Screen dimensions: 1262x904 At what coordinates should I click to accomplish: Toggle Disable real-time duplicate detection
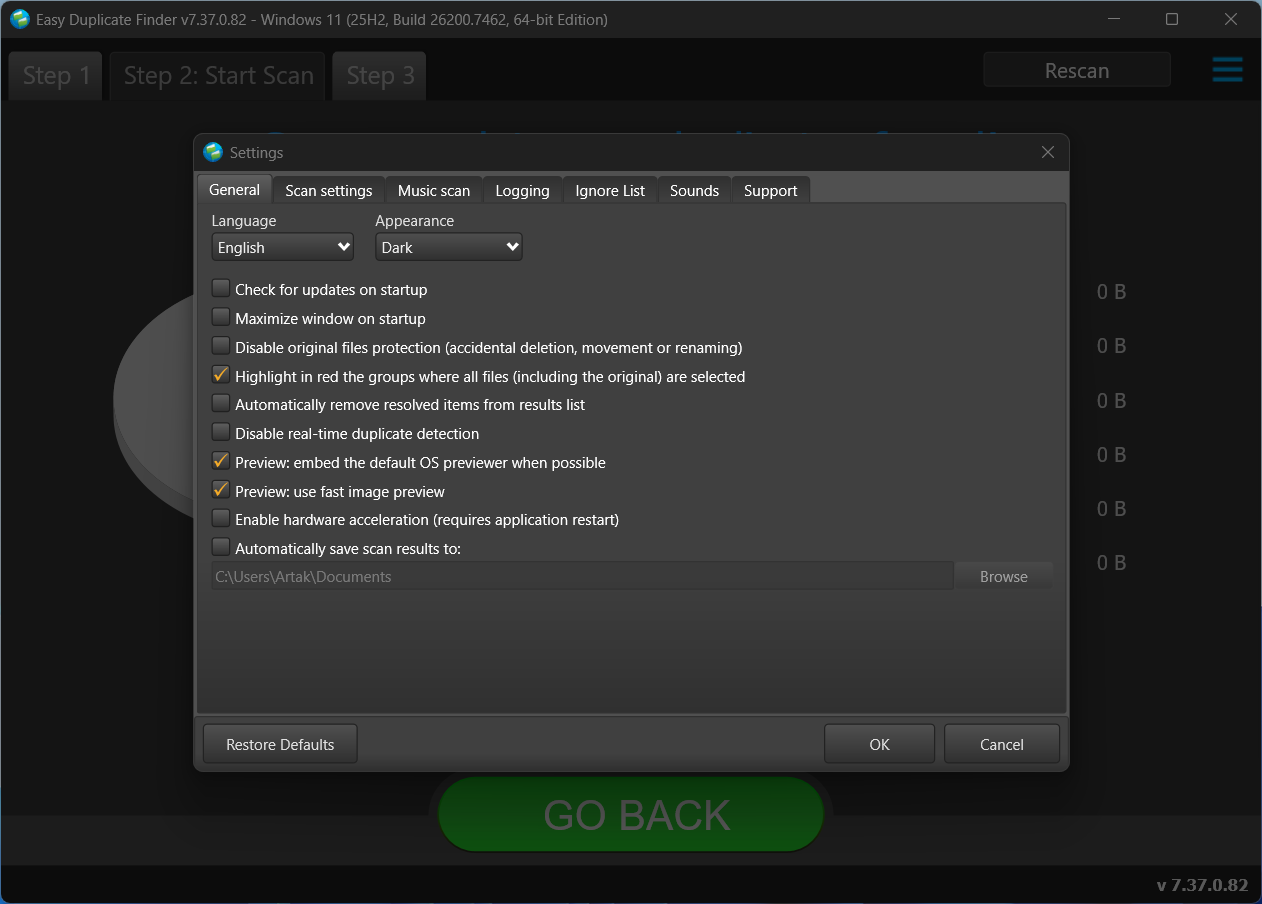point(221,433)
